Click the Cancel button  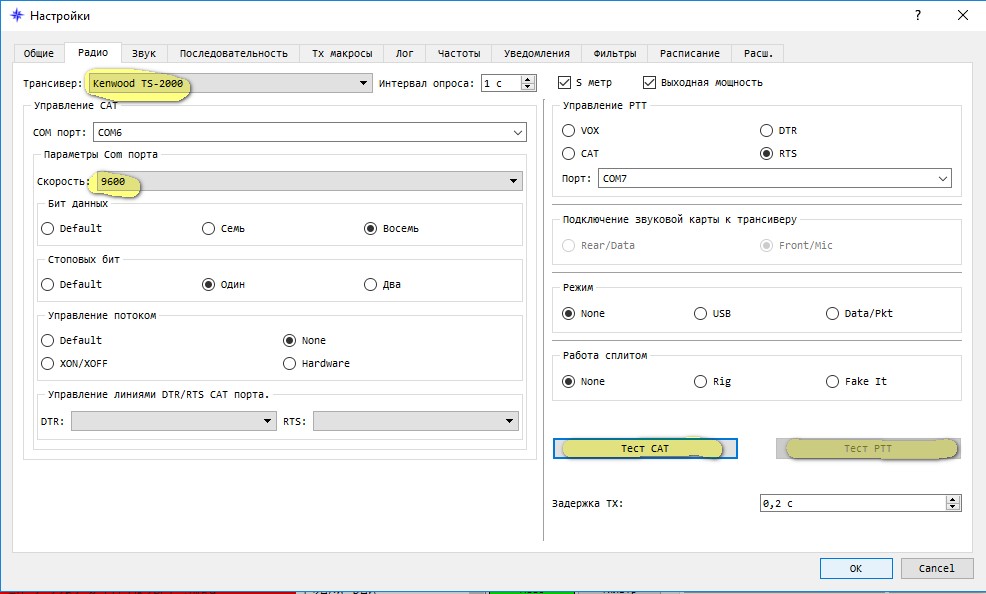click(x=935, y=568)
